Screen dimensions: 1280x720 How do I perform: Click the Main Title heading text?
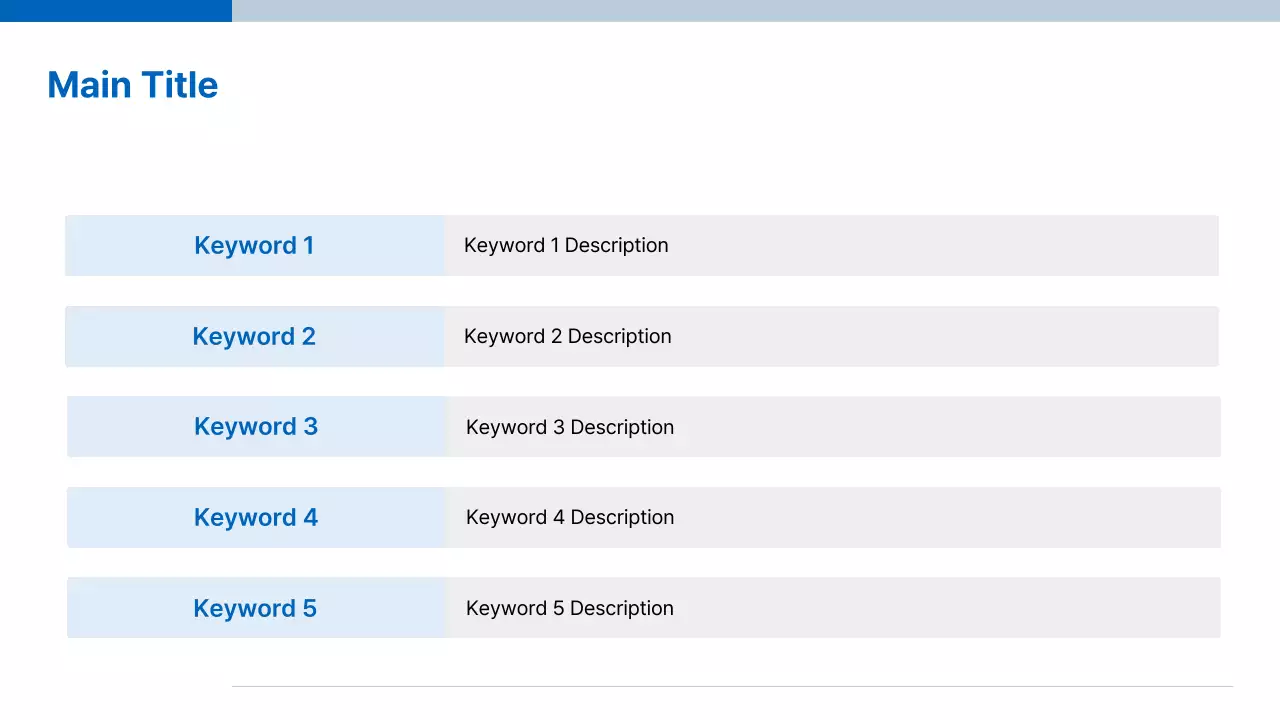click(x=133, y=85)
